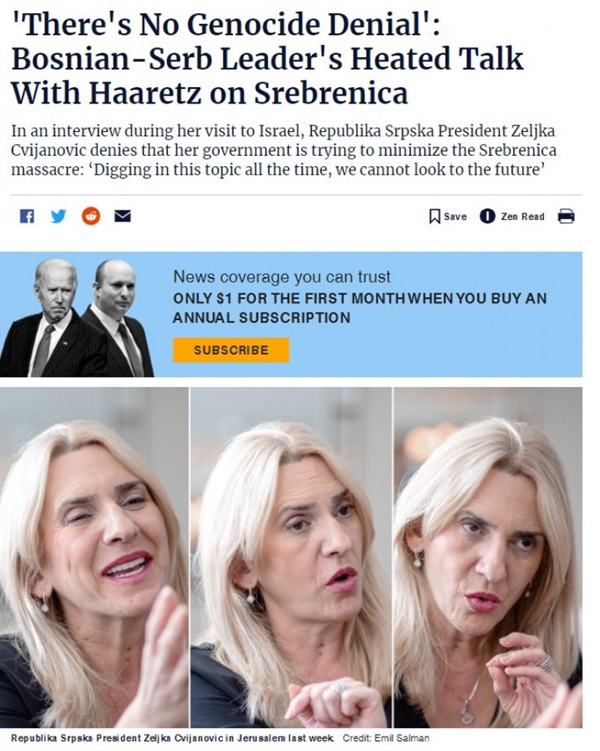
Task: Share article on Facebook
Action: point(27,216)
